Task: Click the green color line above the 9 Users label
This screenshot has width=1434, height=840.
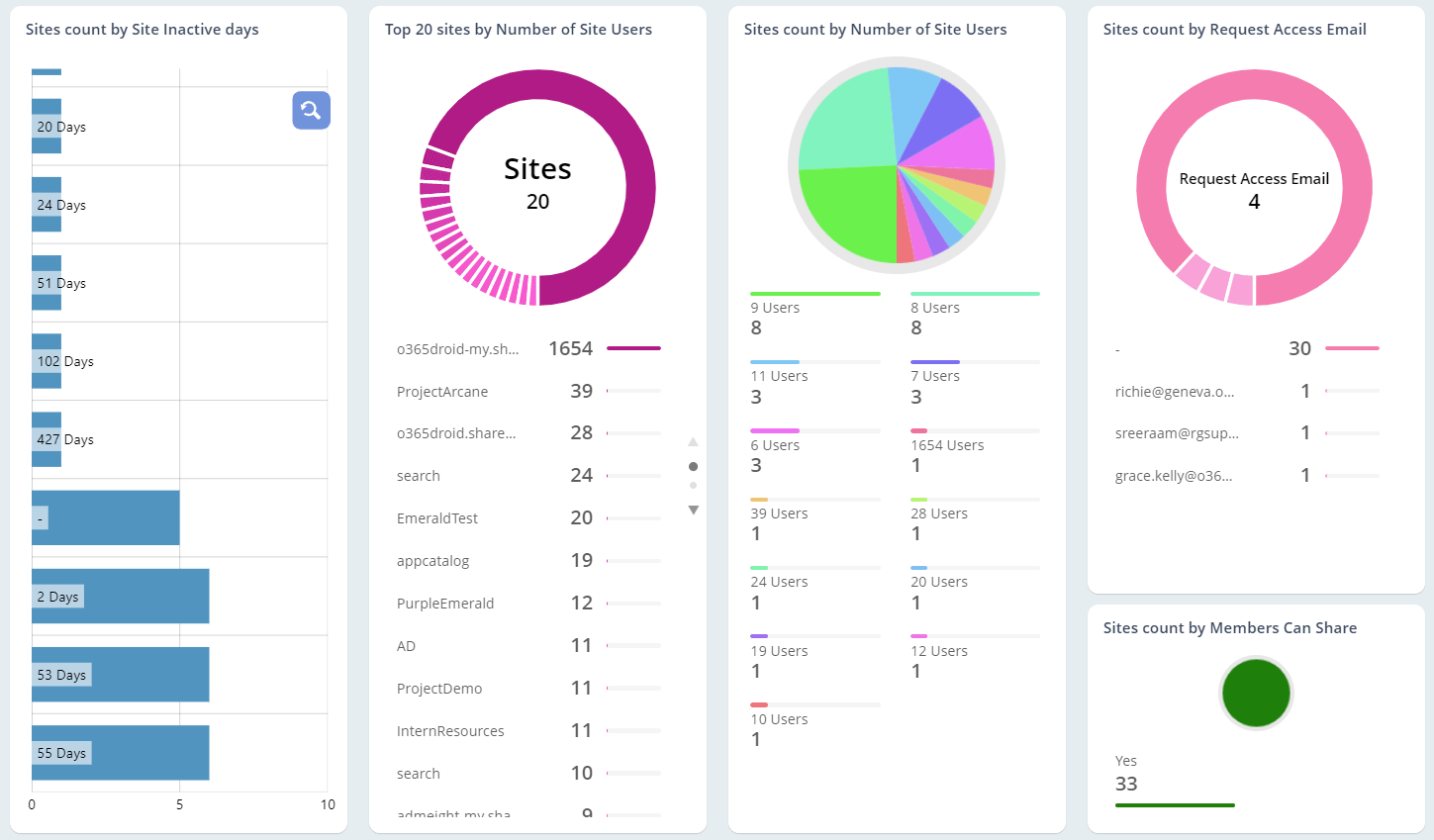Action: [x=814, y=293]
